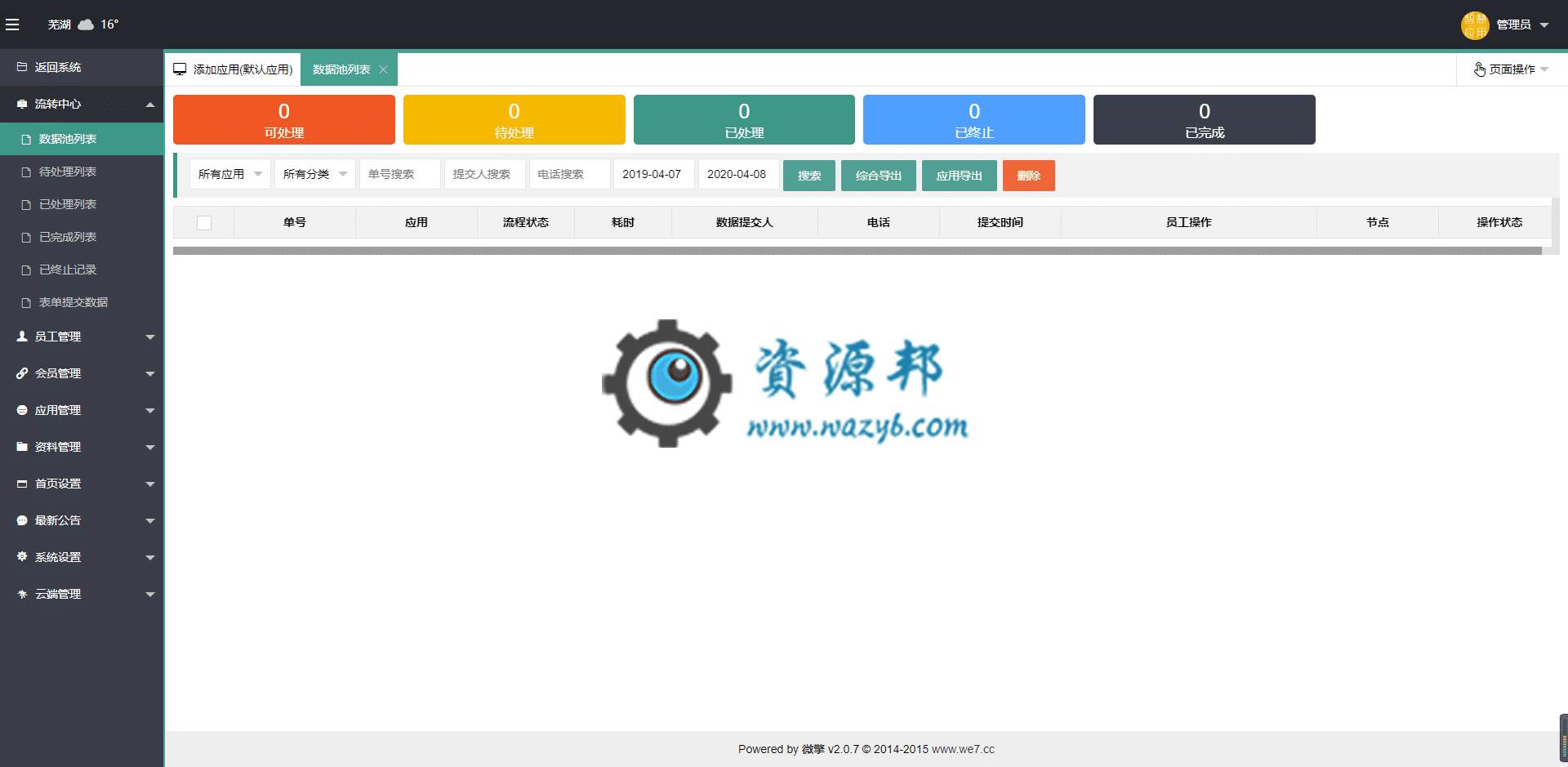The image size is (1568, 767).
Task: Click the 最新公告 chat icon
Action: point(22,520)
